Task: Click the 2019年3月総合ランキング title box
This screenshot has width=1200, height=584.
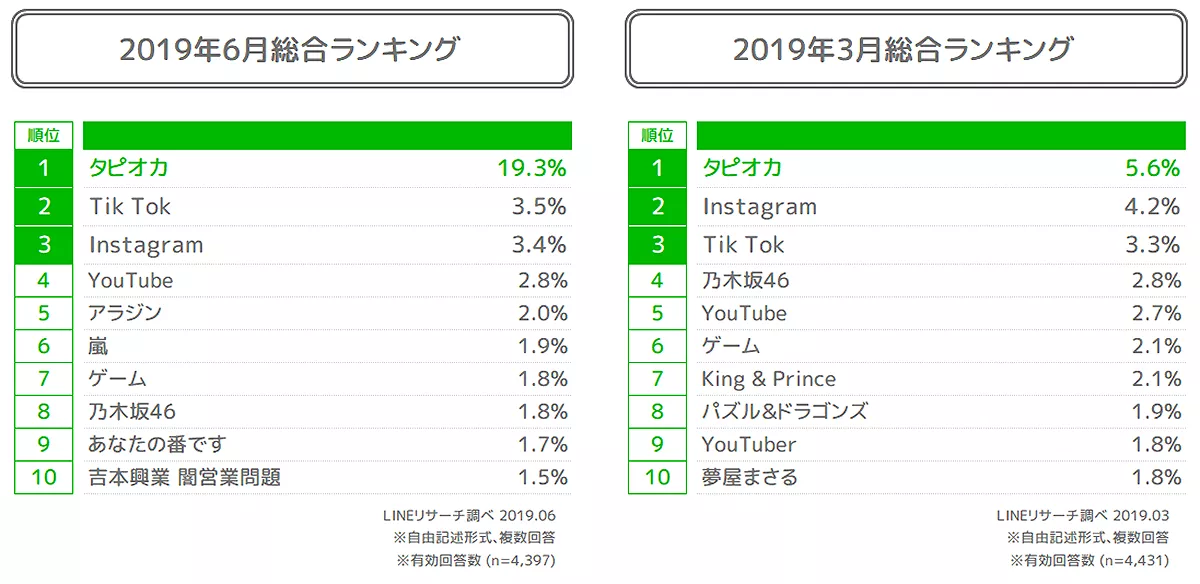Action: 904,49
